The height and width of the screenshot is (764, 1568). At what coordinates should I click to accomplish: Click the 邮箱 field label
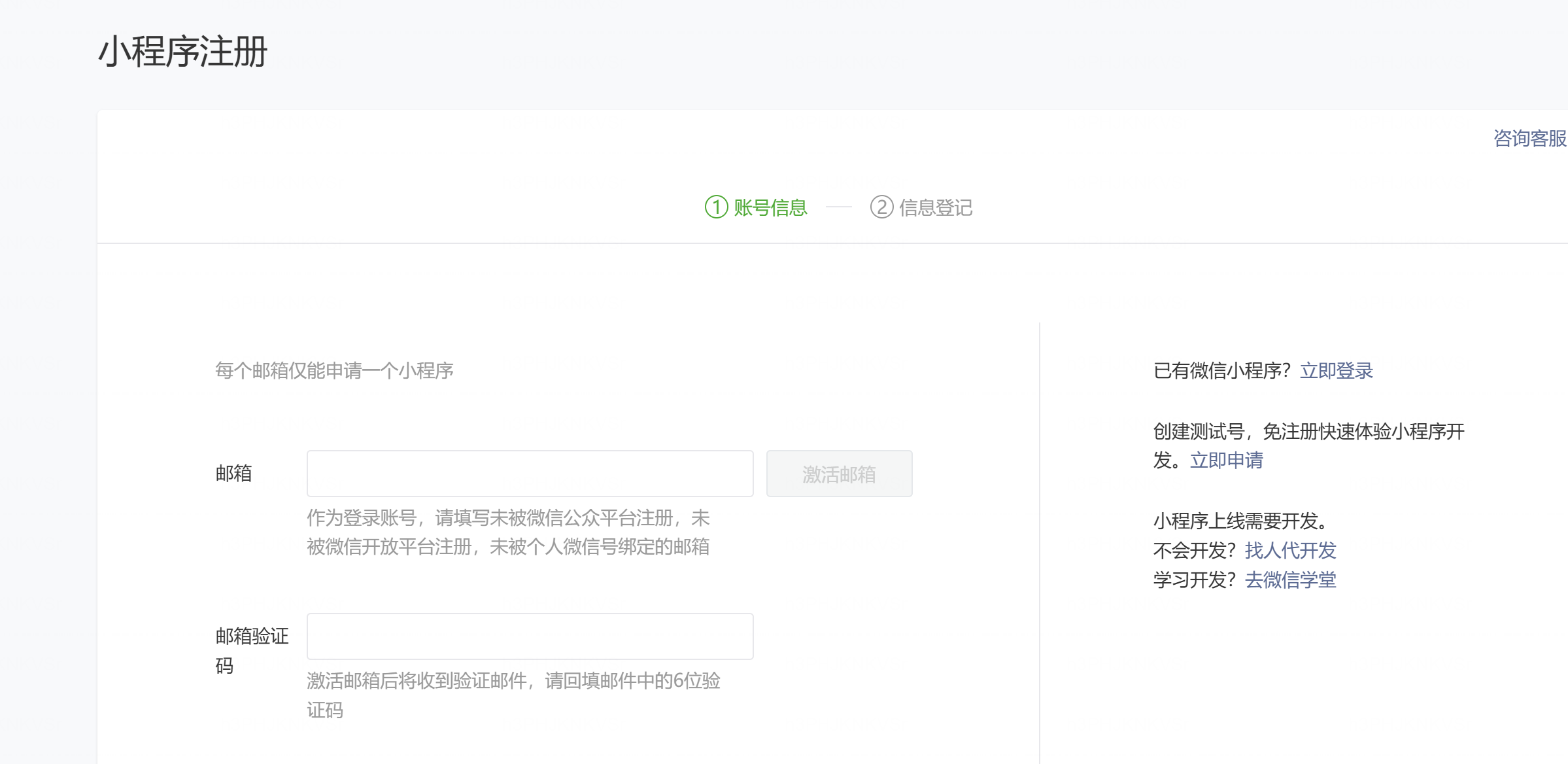click(x=233, y=474)
